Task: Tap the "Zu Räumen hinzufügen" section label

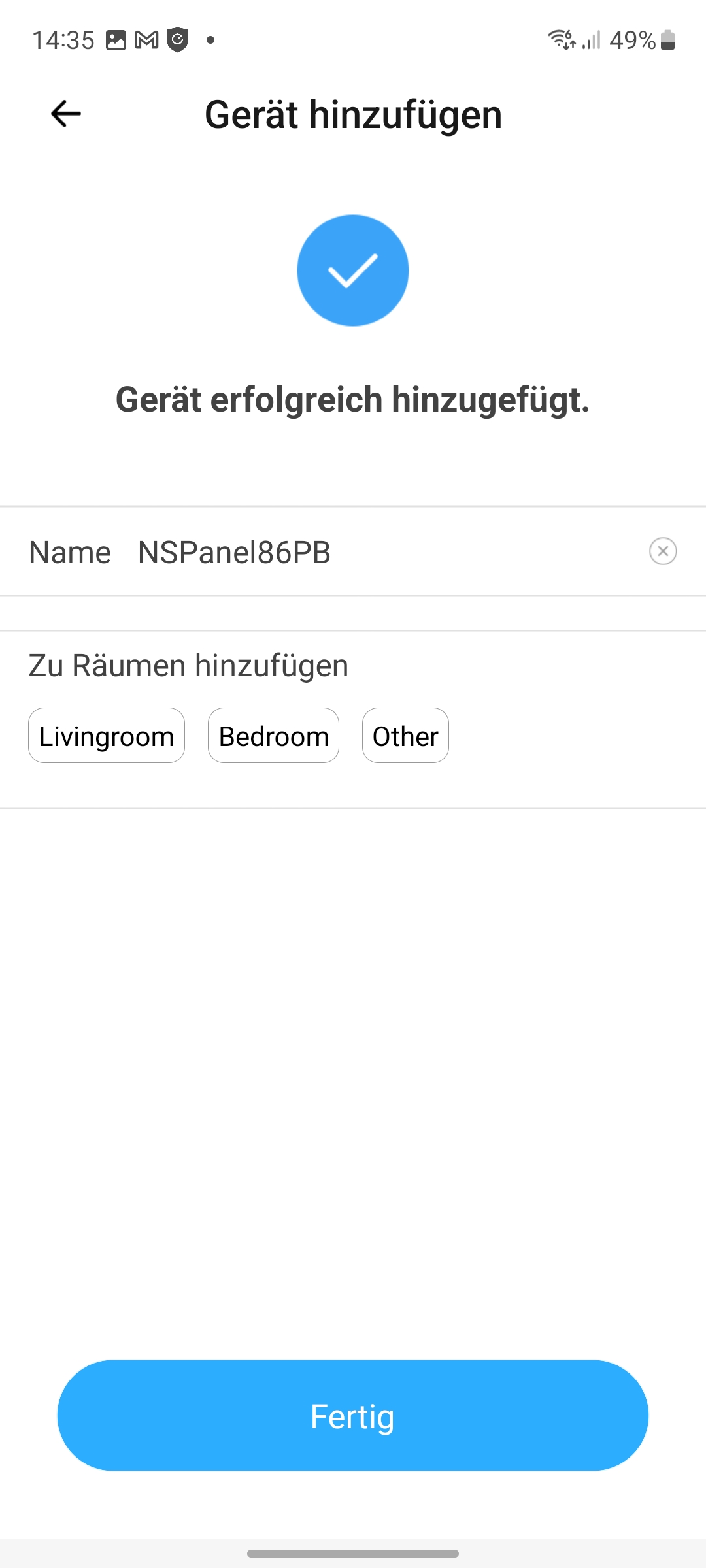Action: pos(188,666)
